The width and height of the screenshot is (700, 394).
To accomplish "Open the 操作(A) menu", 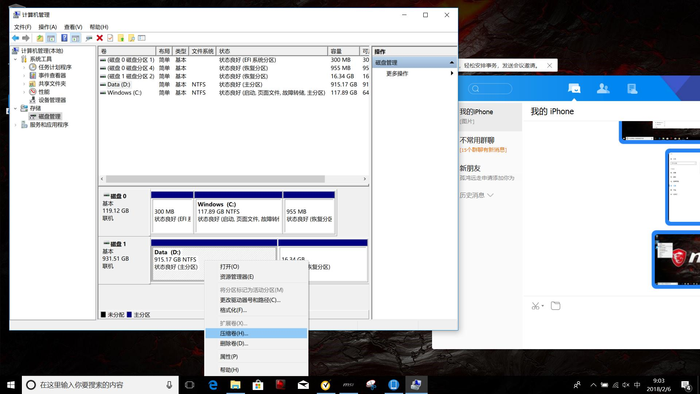I will (x=48, y=27).
